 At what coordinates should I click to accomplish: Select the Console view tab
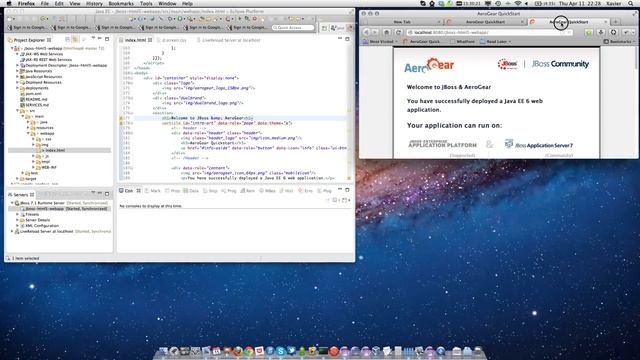click(x=129, y=191)
